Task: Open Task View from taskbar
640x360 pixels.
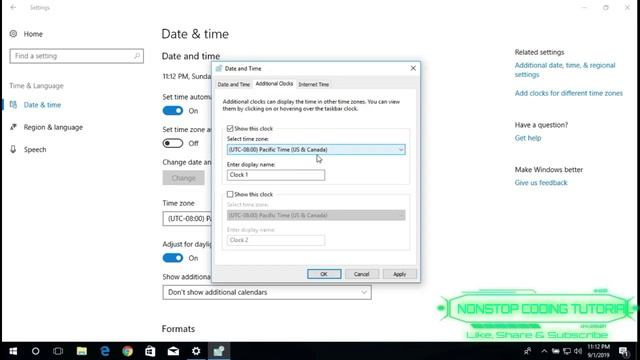Action: click(58, 351)
